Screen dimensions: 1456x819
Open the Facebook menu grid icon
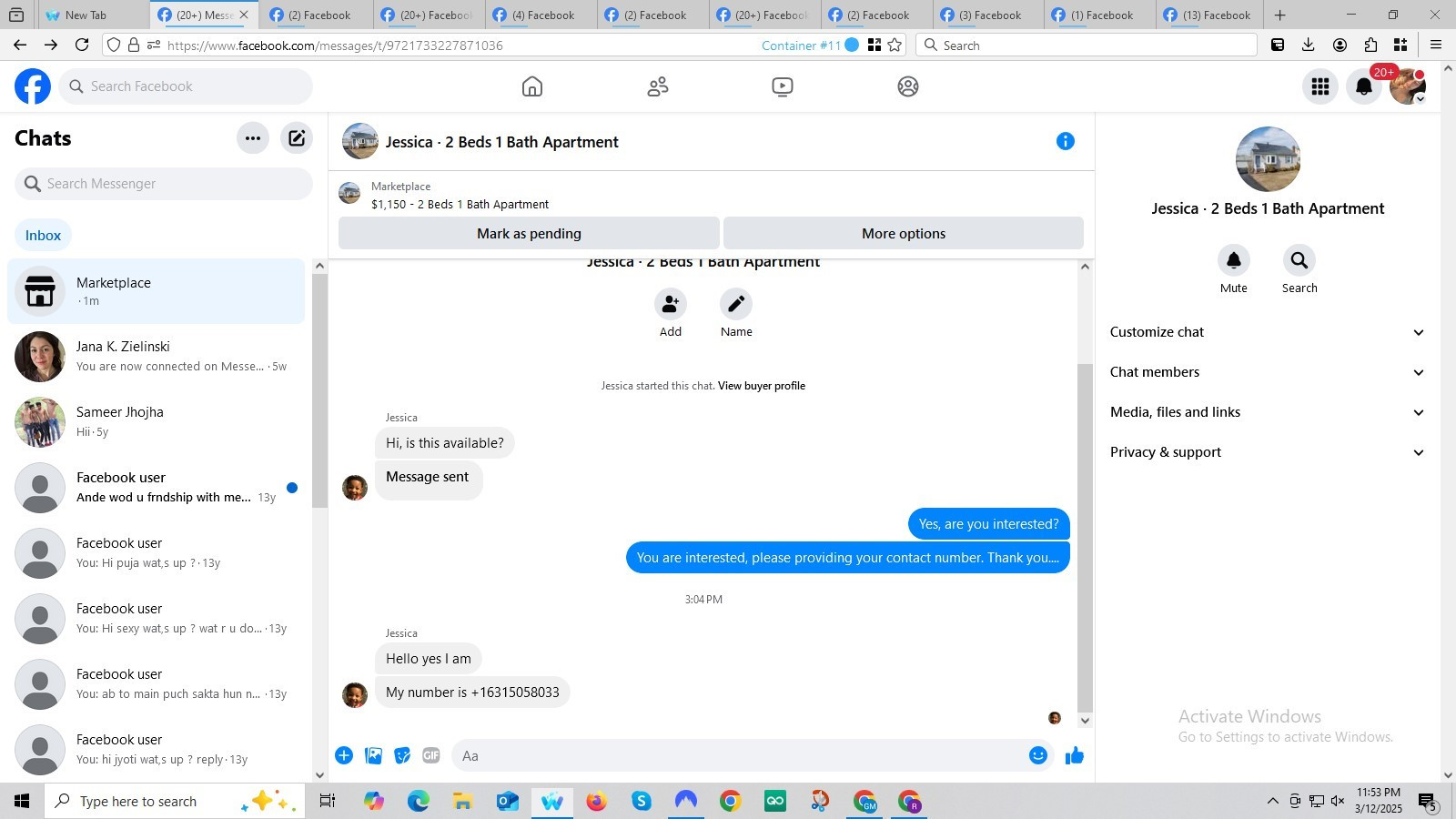[x=1320, y=86]
